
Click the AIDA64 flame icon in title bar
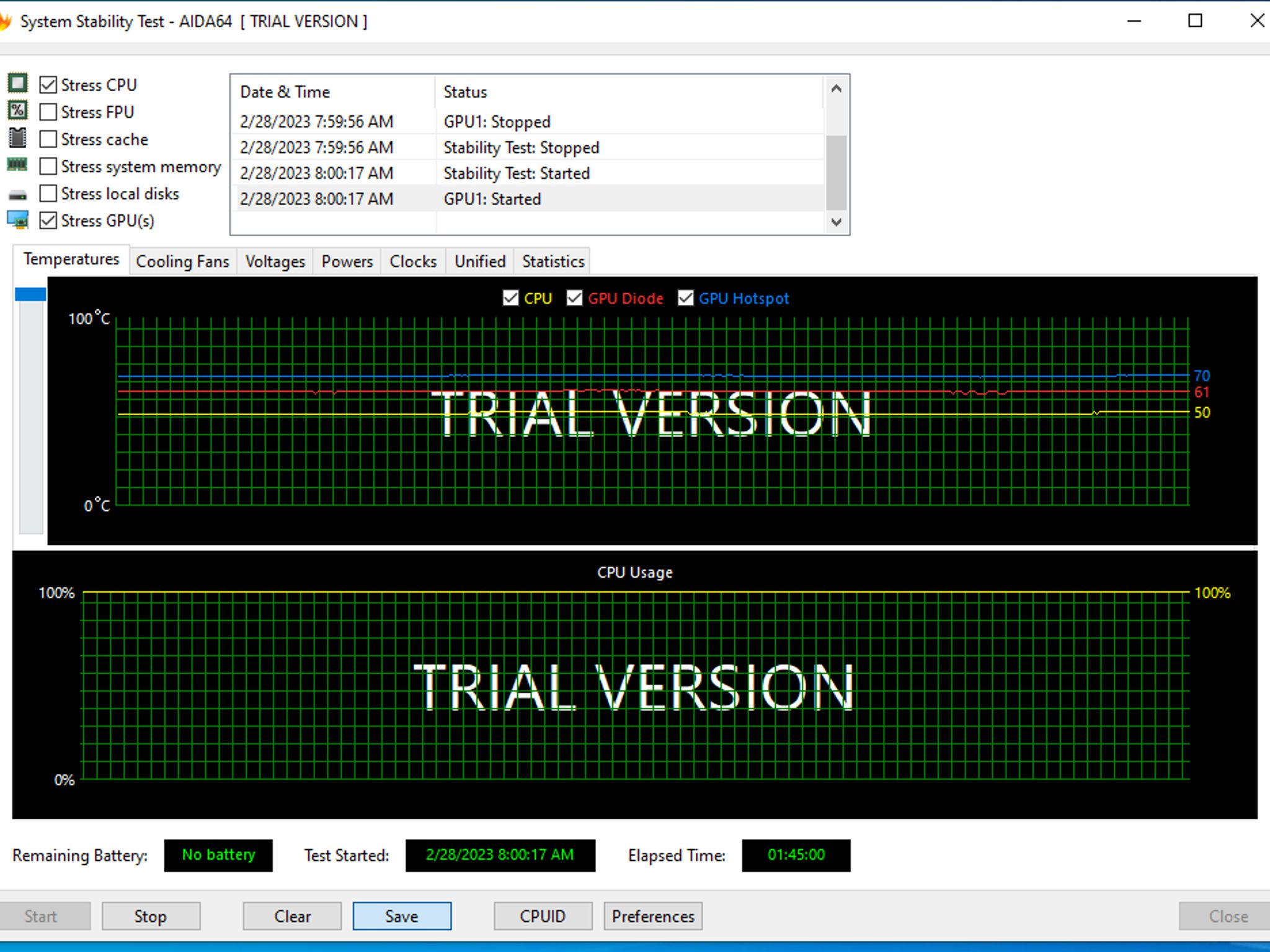pos(5,21)
